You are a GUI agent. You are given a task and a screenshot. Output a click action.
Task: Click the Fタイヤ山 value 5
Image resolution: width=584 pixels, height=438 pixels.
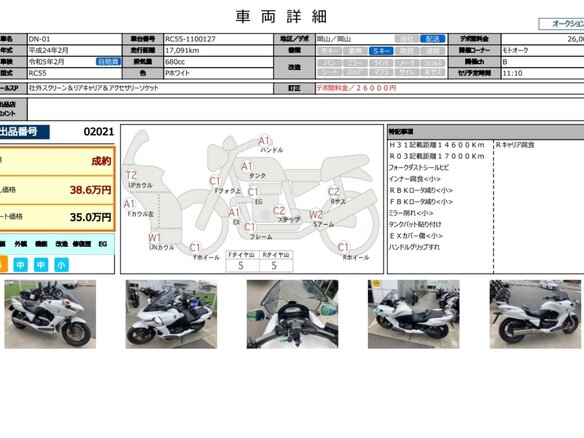[x=241, y=266]
